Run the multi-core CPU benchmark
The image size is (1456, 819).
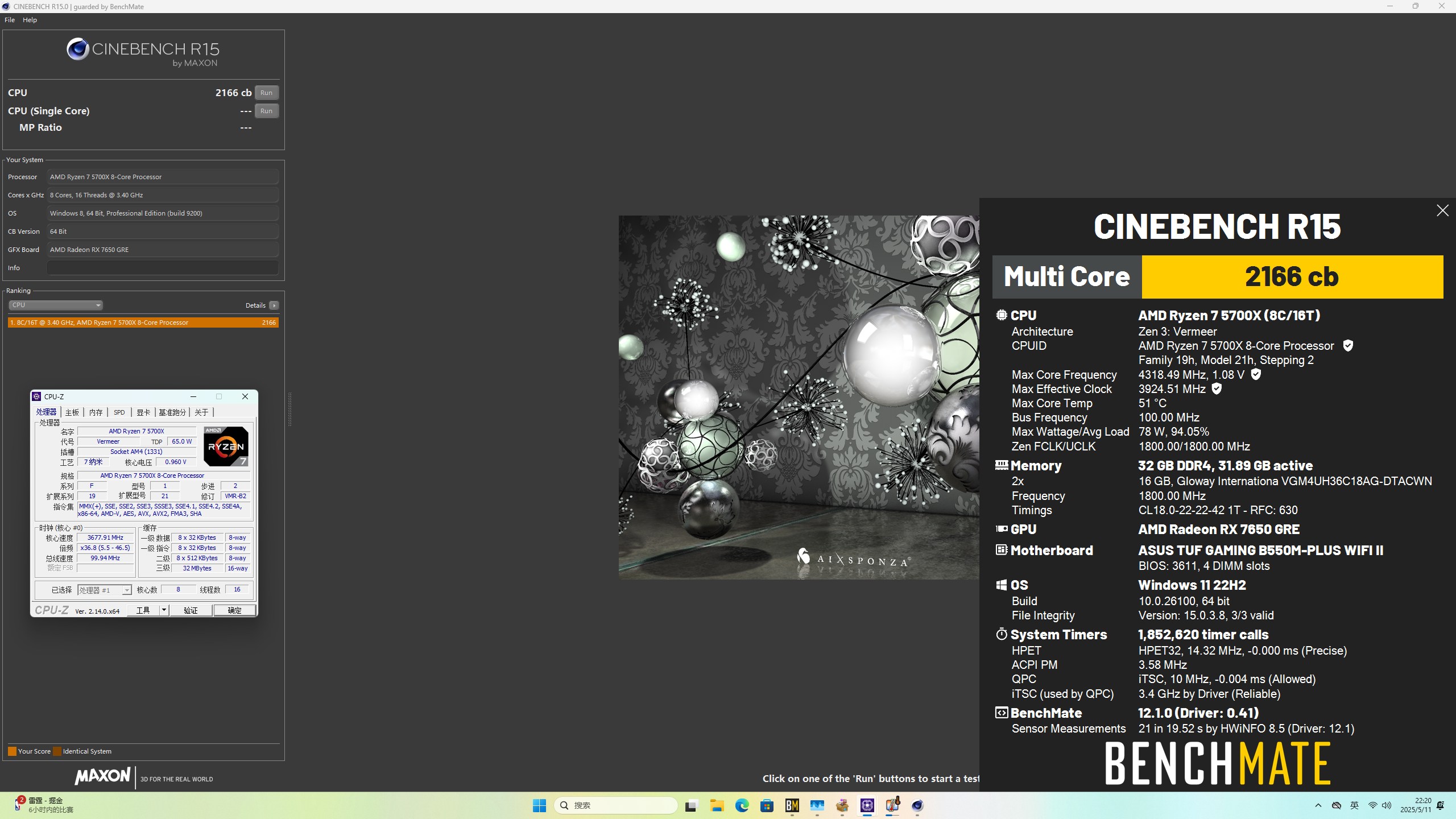[x=266, y=93]
